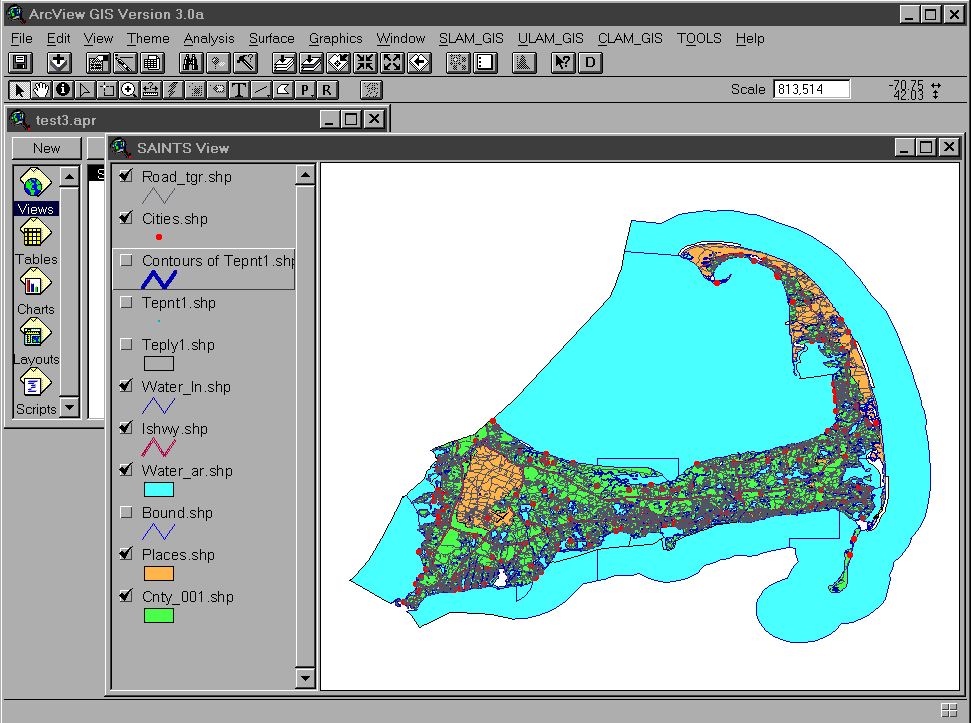
Task: Click Zoom Out outward arrows icon
Action: pyautogui.click(x=393, y=63)
